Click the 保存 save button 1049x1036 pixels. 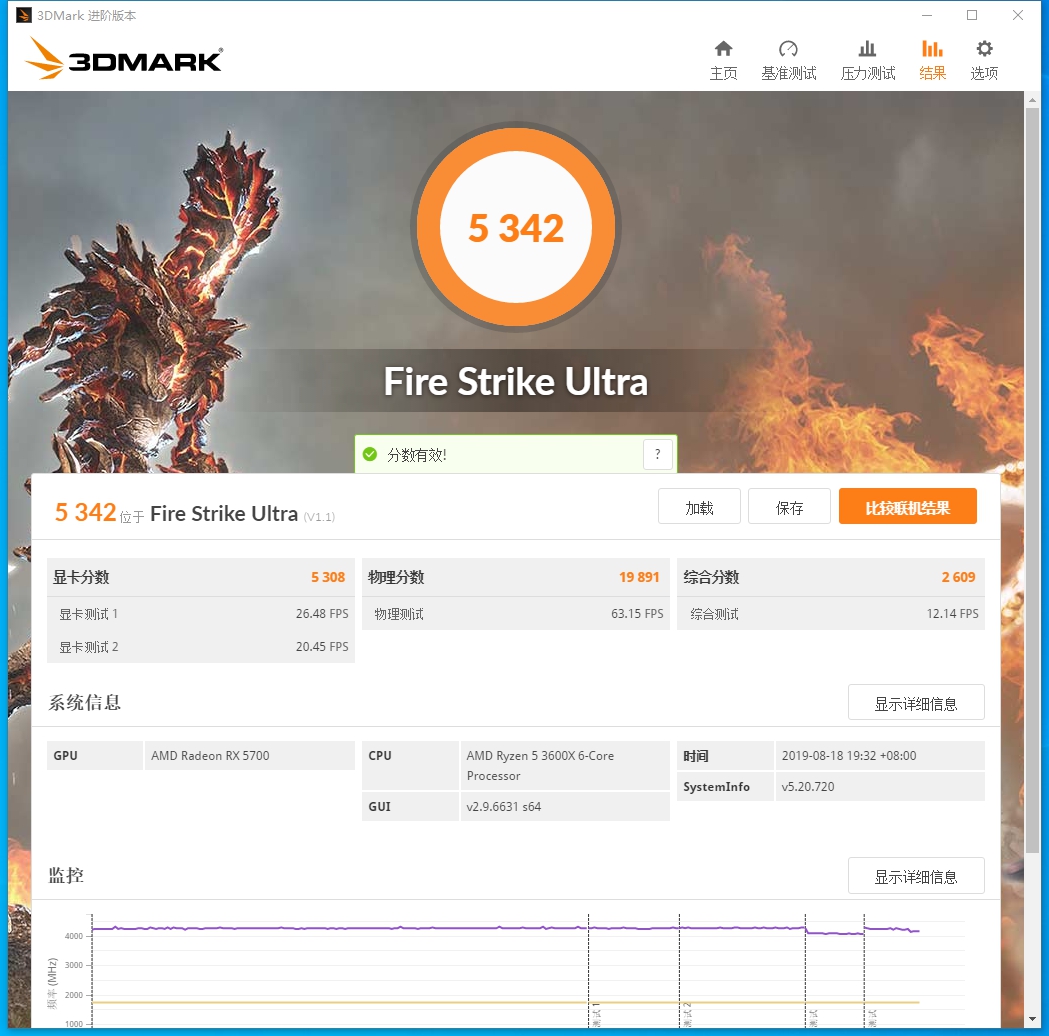789,506
